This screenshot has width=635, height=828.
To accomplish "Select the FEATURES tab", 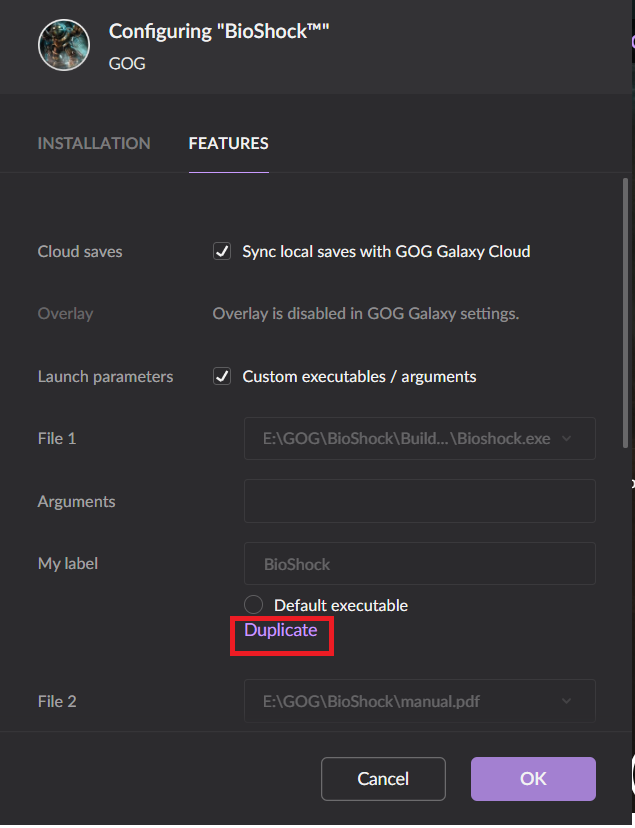I will coord(229,143).
